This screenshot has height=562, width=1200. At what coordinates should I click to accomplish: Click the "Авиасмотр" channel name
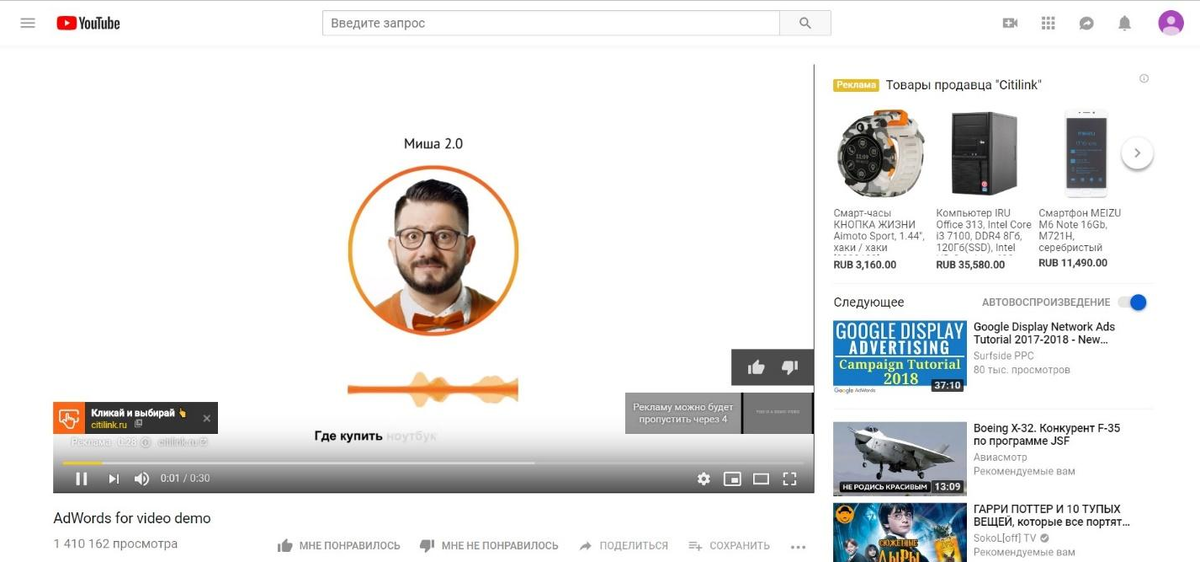point(998,457)
